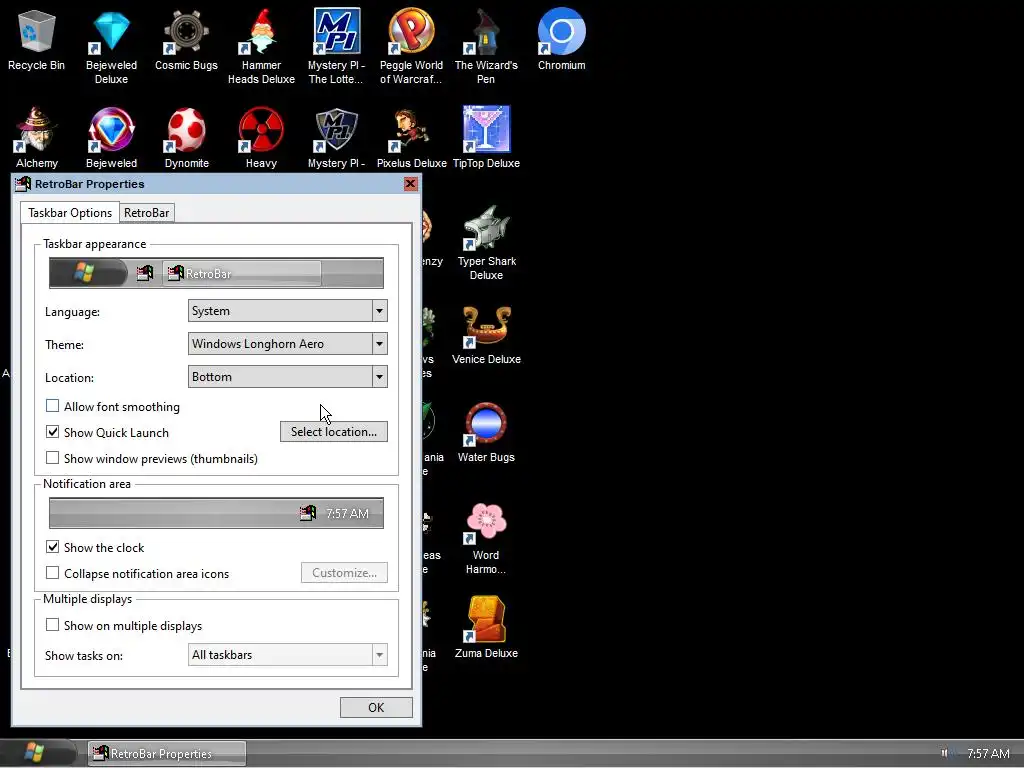Enable Show window previews (thumbnails)

pos(52,458)
